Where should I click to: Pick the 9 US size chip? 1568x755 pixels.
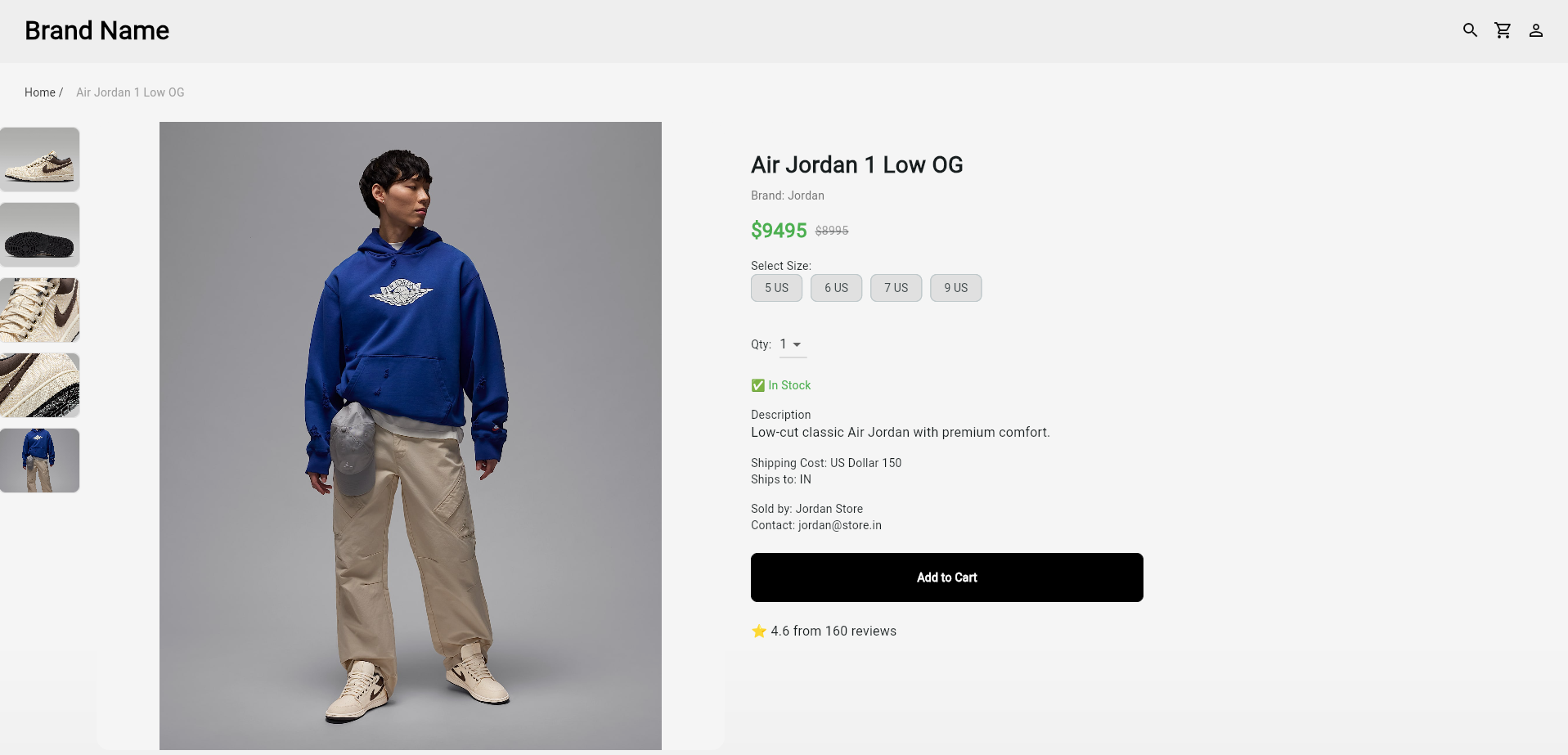[x=955, y=288]
